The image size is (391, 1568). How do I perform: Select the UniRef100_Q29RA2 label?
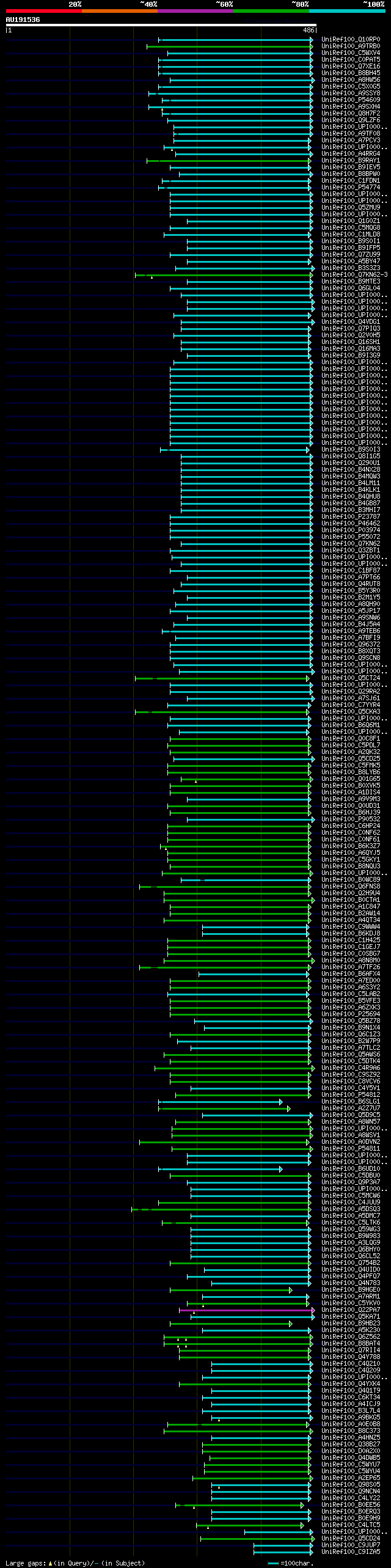click(351, 692)
